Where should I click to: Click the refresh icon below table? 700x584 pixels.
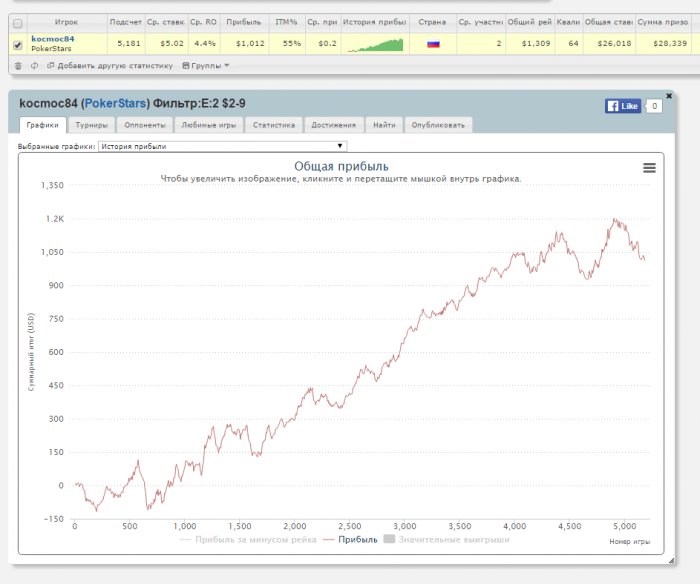(x=34, y=66)
